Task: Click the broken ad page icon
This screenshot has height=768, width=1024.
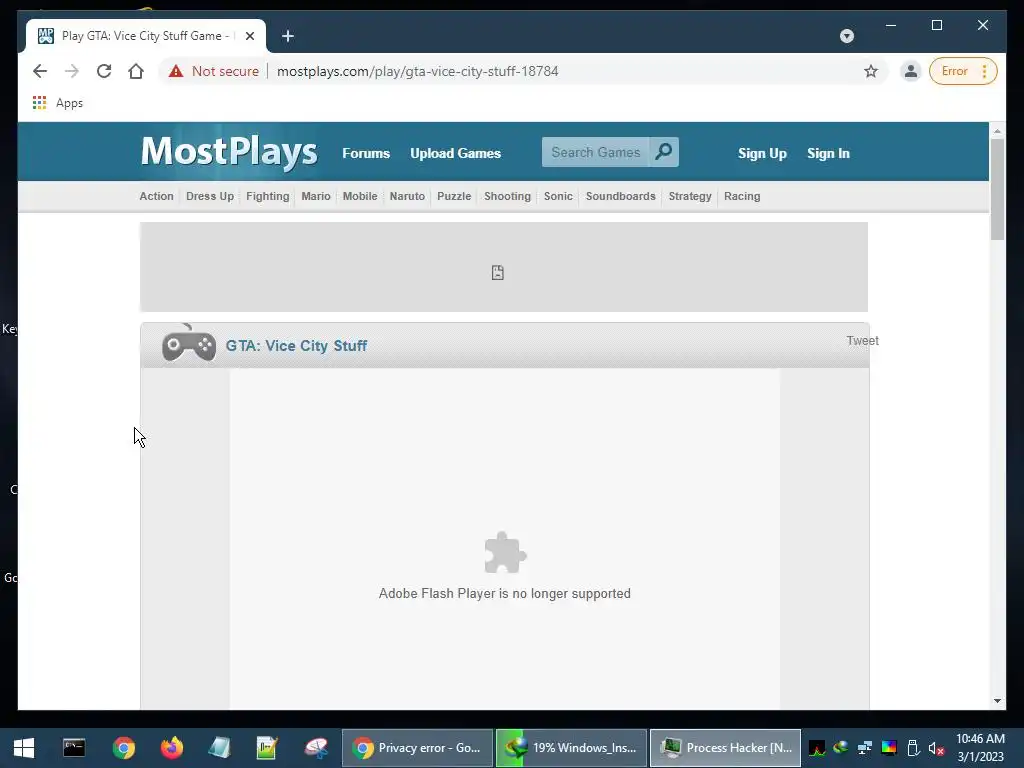Action: click(x=498, y=272)
